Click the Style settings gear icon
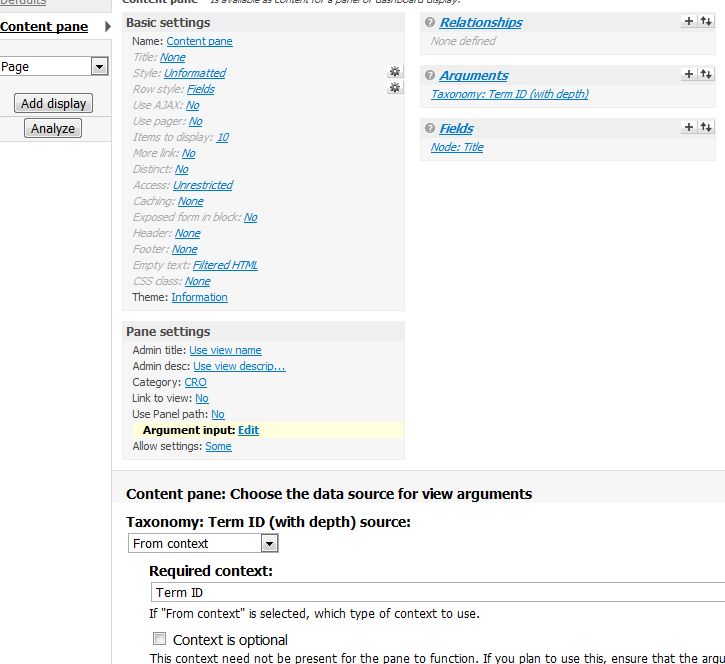This screenshot has height=664, width=725. [x=395, y=72]
